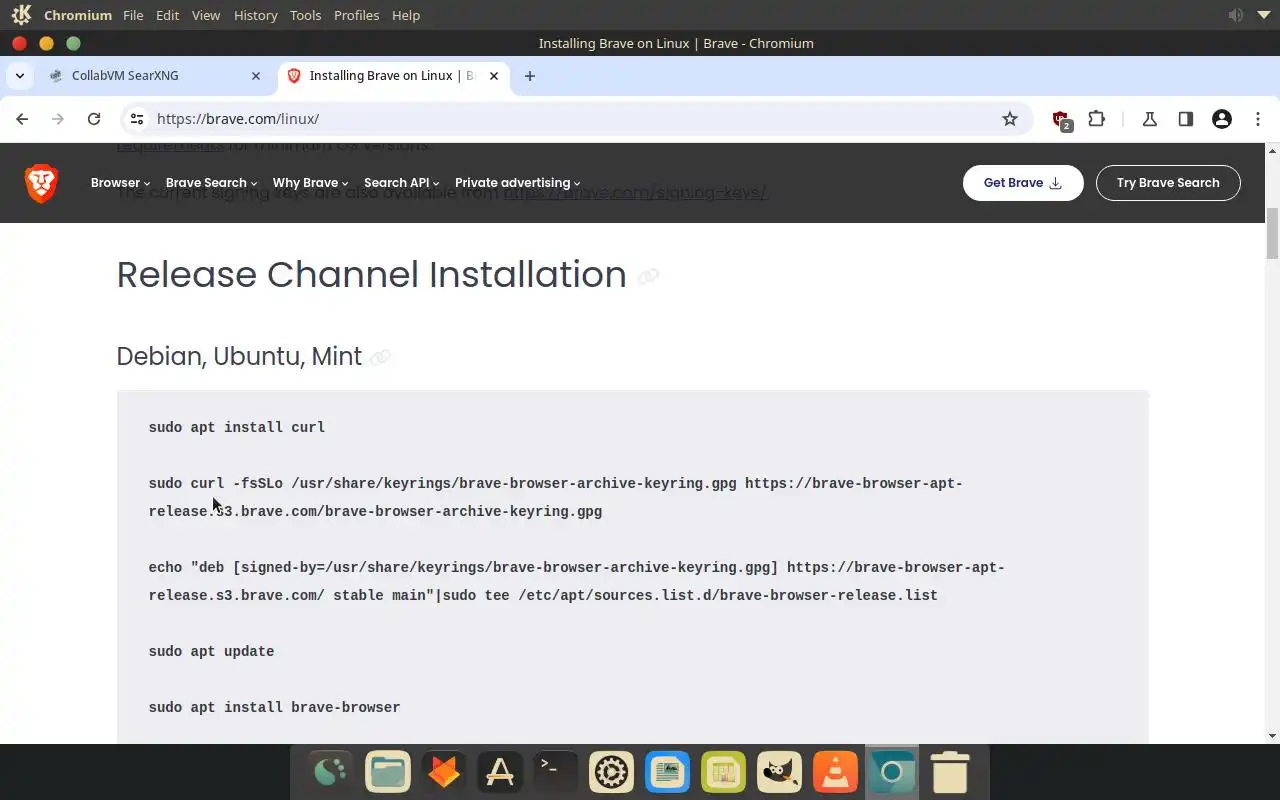The image size is (1280, 800).
Task: Open the uBlock extension icon with badge
Action: [x=1062, y=120]
